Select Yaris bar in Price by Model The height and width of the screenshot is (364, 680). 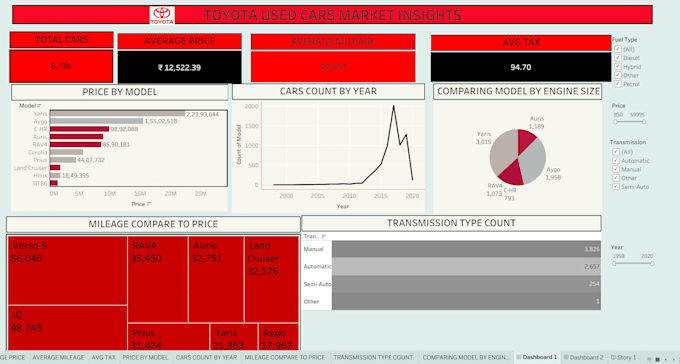coord(118,114)
